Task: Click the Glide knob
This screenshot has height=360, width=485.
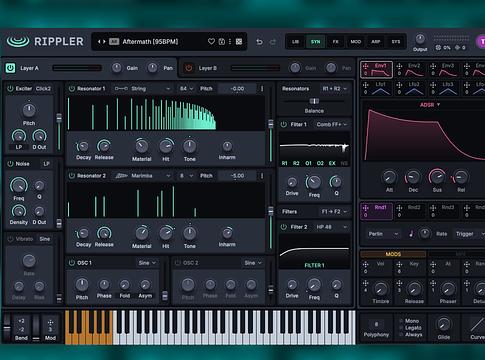Action: click(x=443, y=324)
